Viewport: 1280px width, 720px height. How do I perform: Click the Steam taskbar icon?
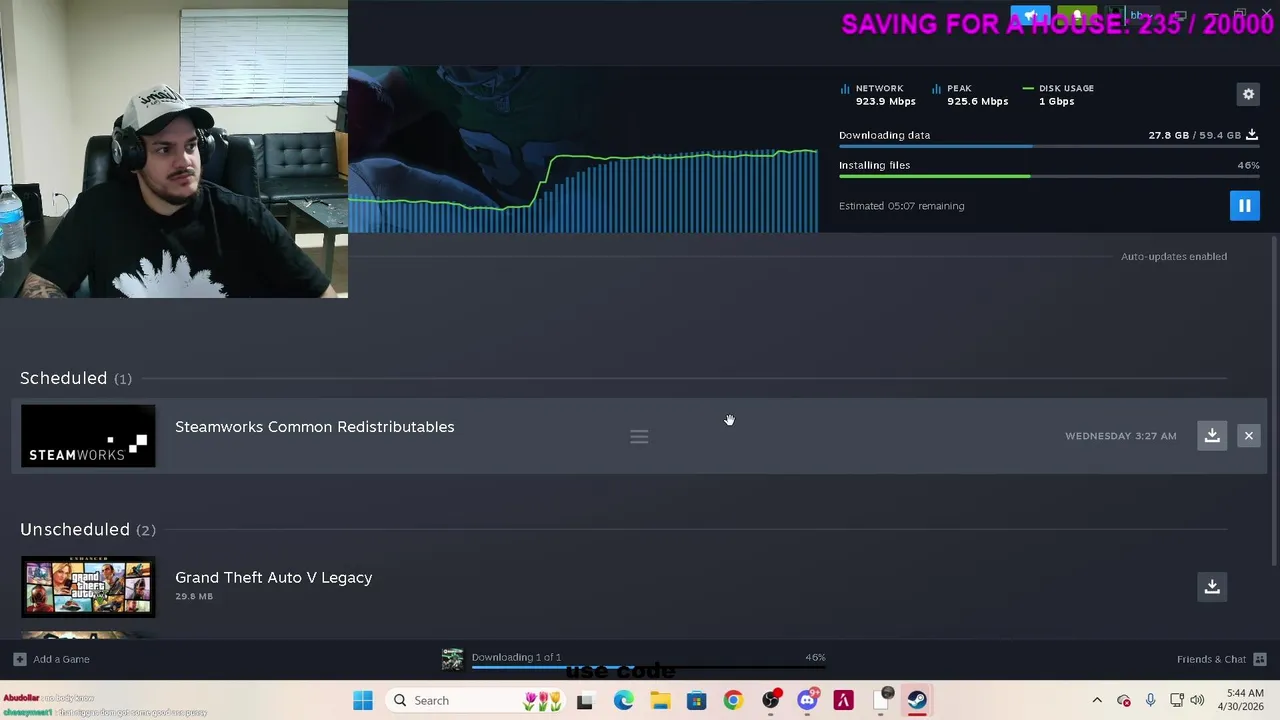pyautogui.click(x=917, y=701)
